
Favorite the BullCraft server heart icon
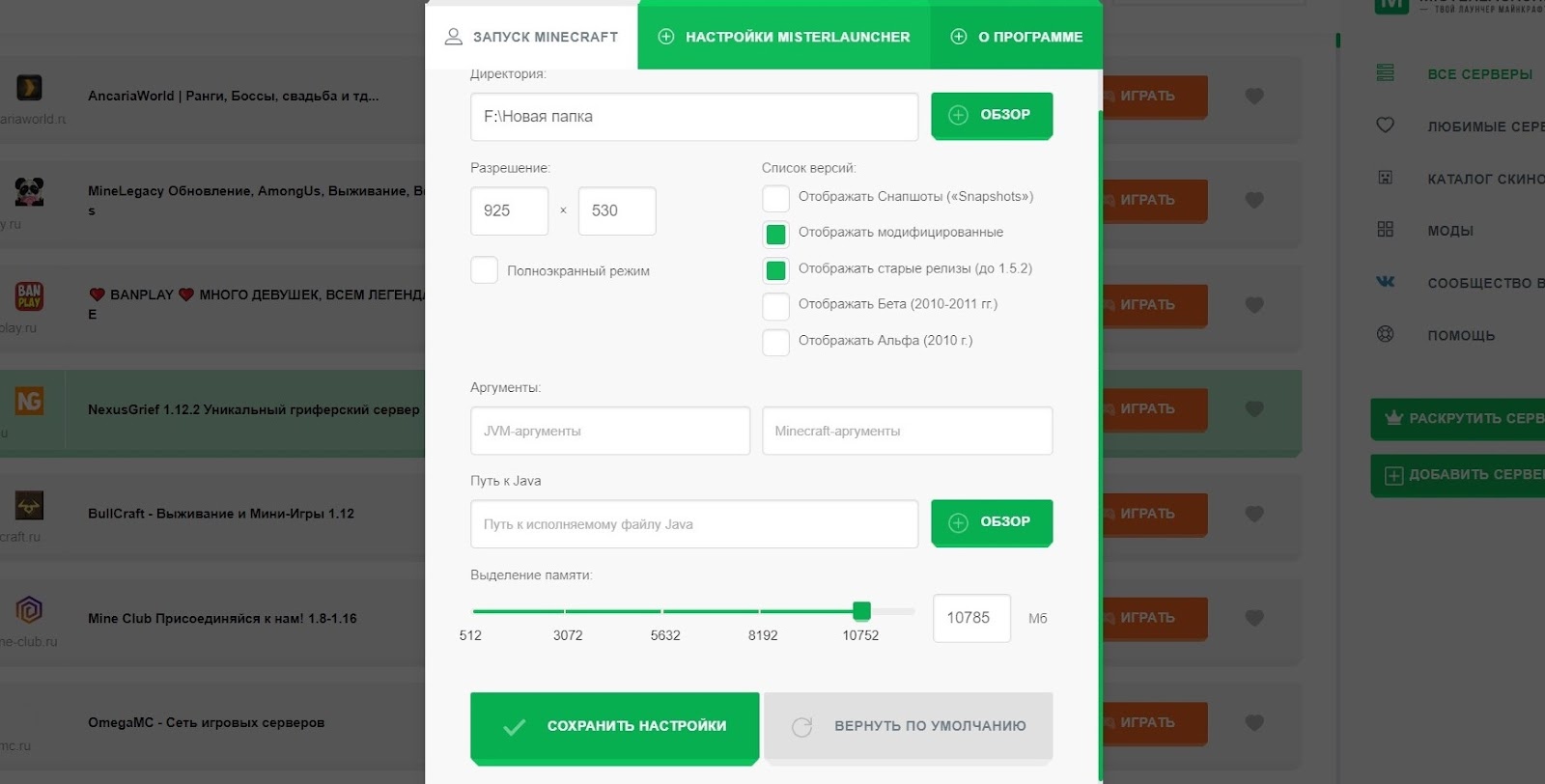[1254, 515]
